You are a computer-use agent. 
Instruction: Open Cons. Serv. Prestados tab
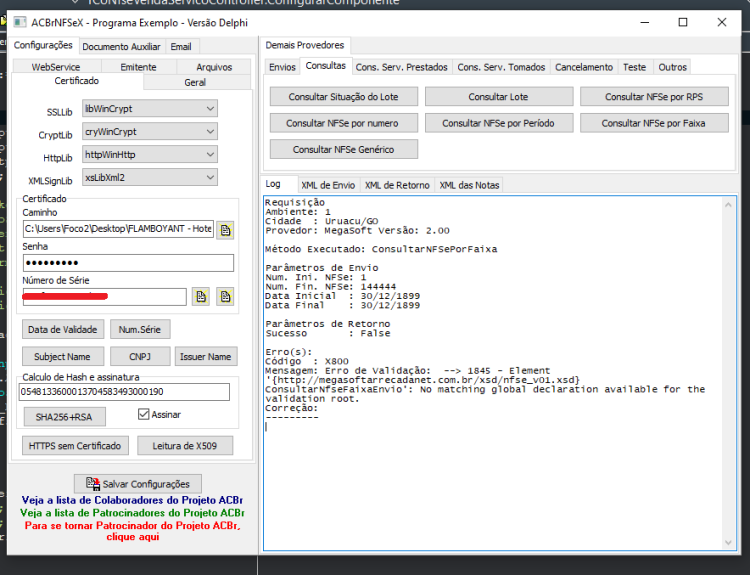402,67
